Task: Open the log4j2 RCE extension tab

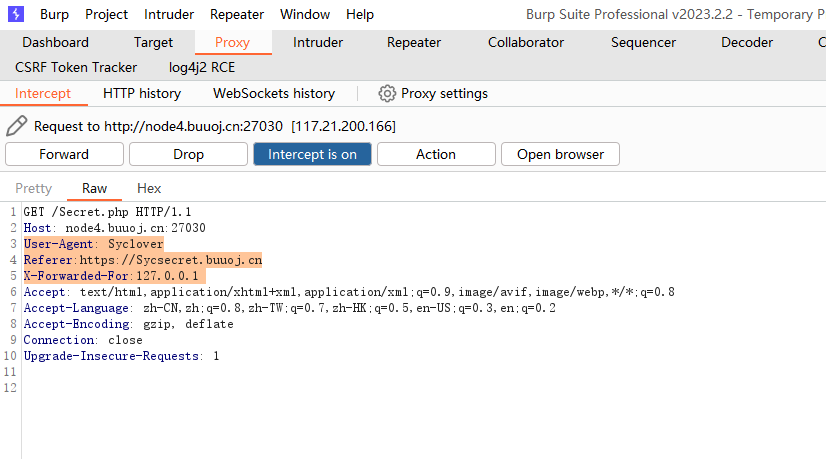Action: coord(202,67)
